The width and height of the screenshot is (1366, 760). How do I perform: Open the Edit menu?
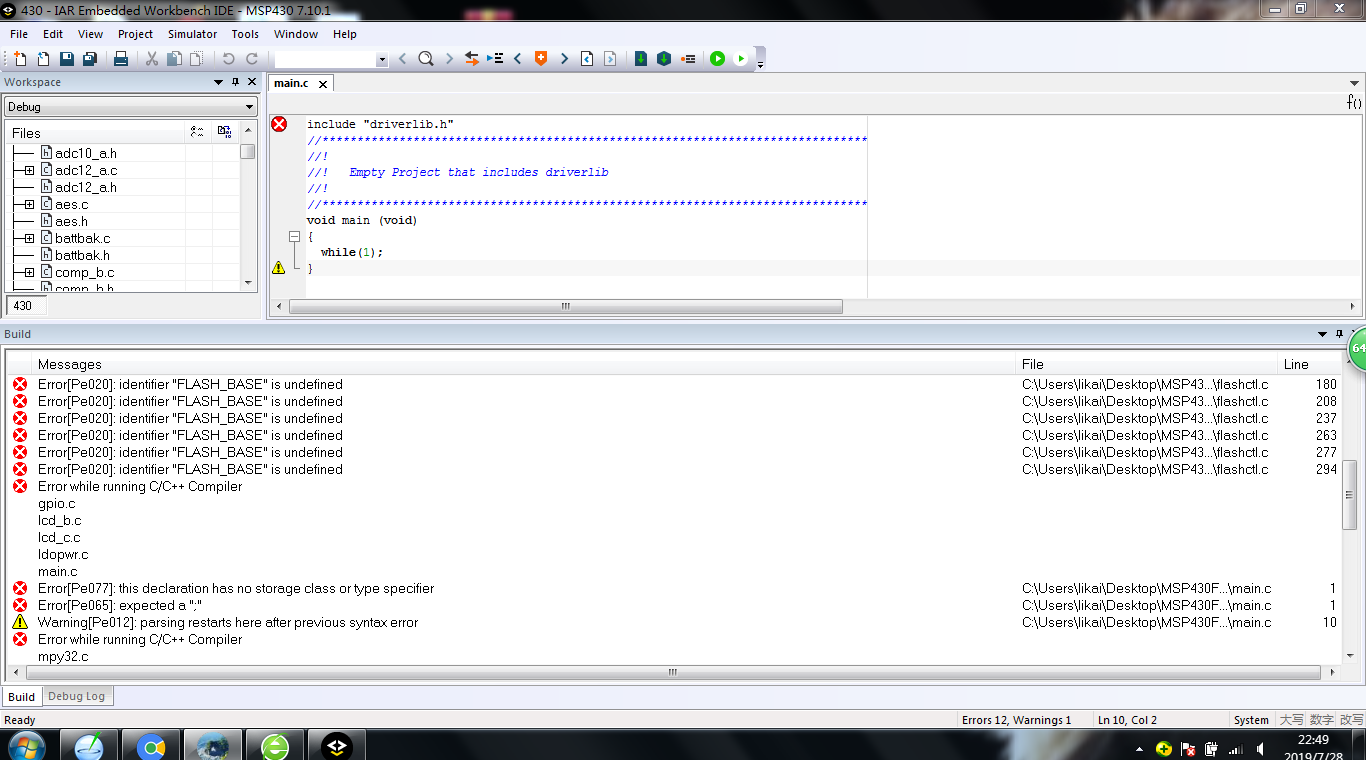(x=53, y=34)
